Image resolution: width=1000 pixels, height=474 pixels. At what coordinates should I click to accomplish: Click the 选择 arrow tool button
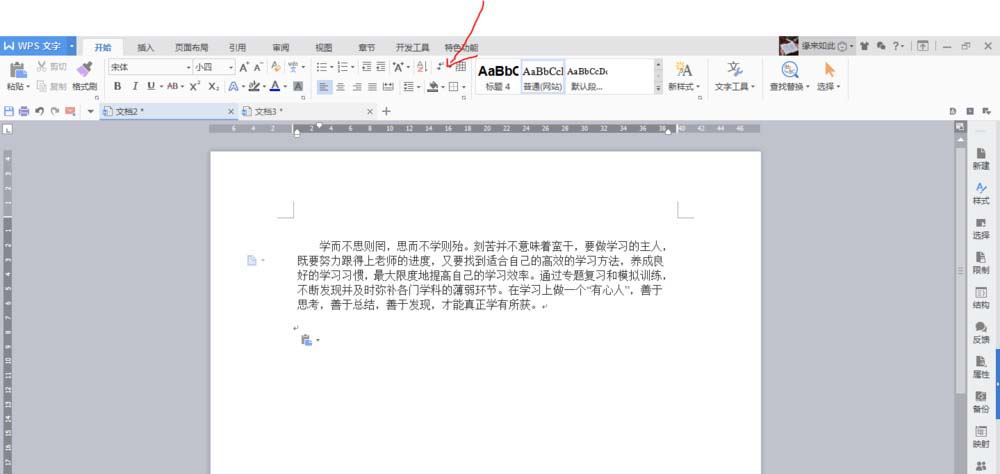pyautogui.click(x=829, y=77)
